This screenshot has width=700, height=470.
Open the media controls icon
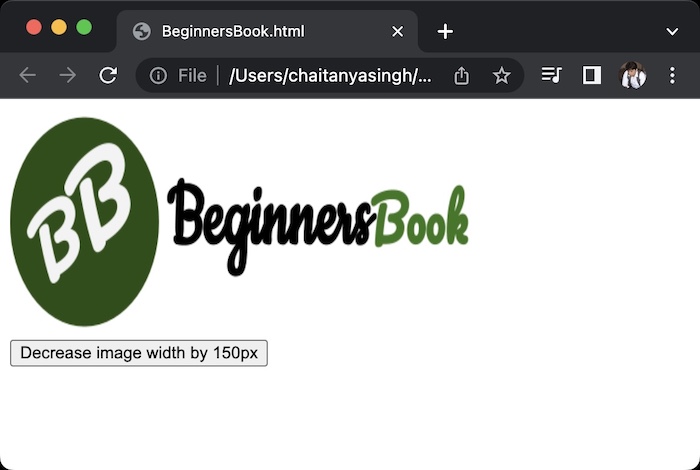click(x=551, y=75)
